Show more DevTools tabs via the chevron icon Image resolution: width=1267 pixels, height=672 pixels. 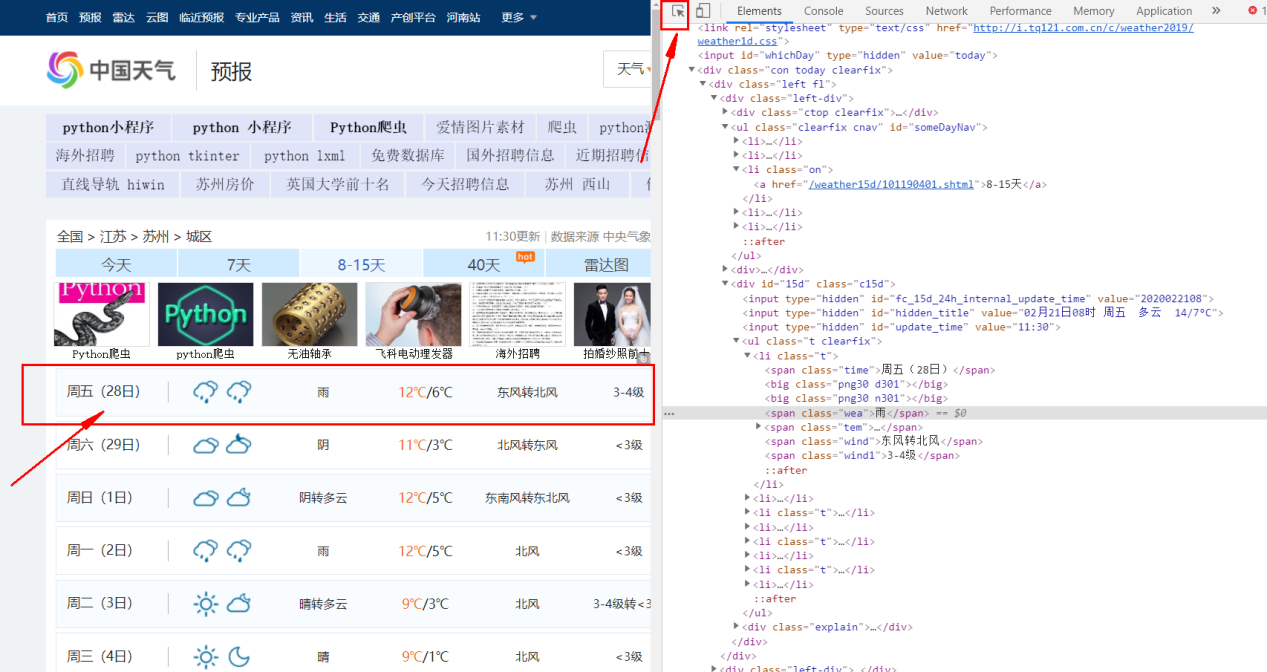click(1216, 11)
